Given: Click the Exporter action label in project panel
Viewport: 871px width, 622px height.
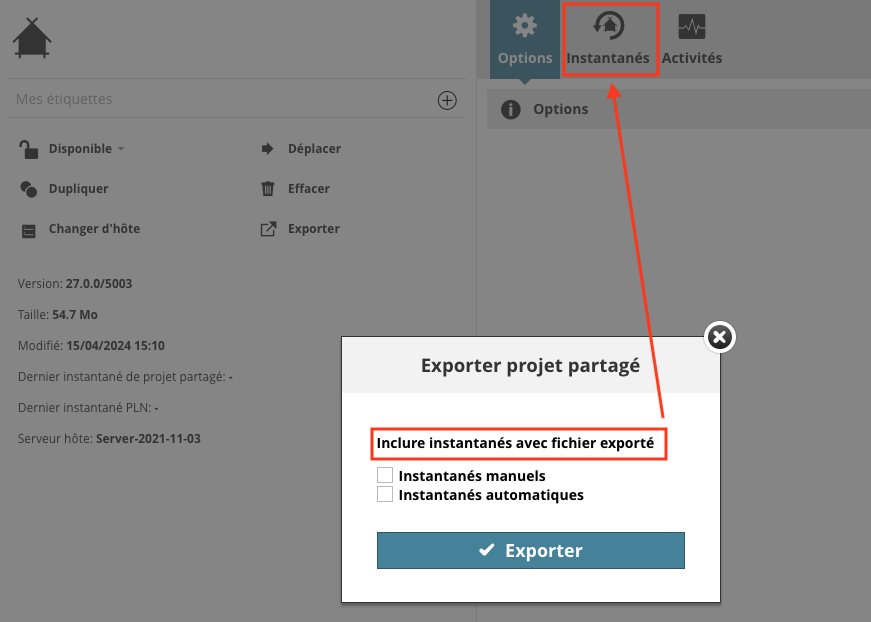Looking at the screenshot, I should [x=314, y=229].
